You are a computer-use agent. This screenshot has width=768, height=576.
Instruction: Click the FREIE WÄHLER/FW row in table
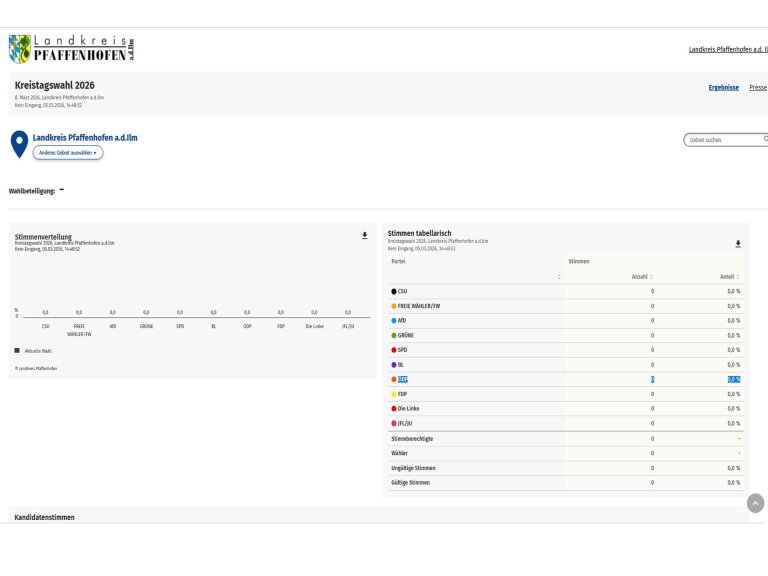pyautogui.click(x=565, y=306)
